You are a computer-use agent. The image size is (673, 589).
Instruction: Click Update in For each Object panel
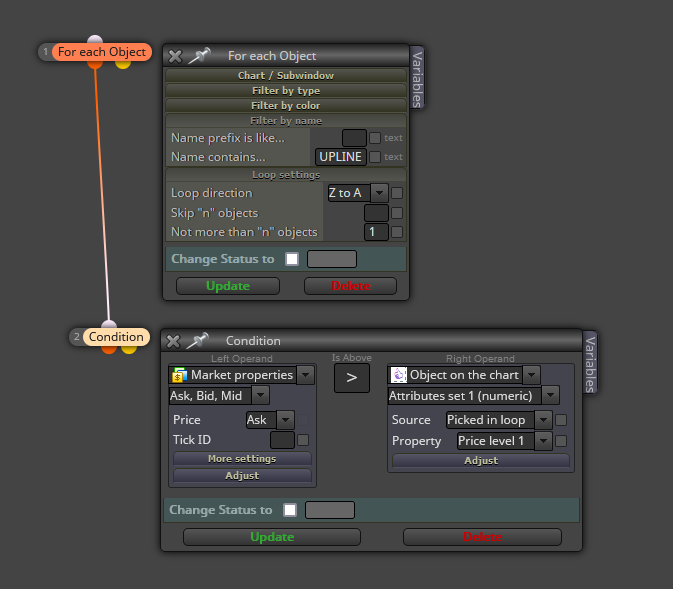(228, 286)
